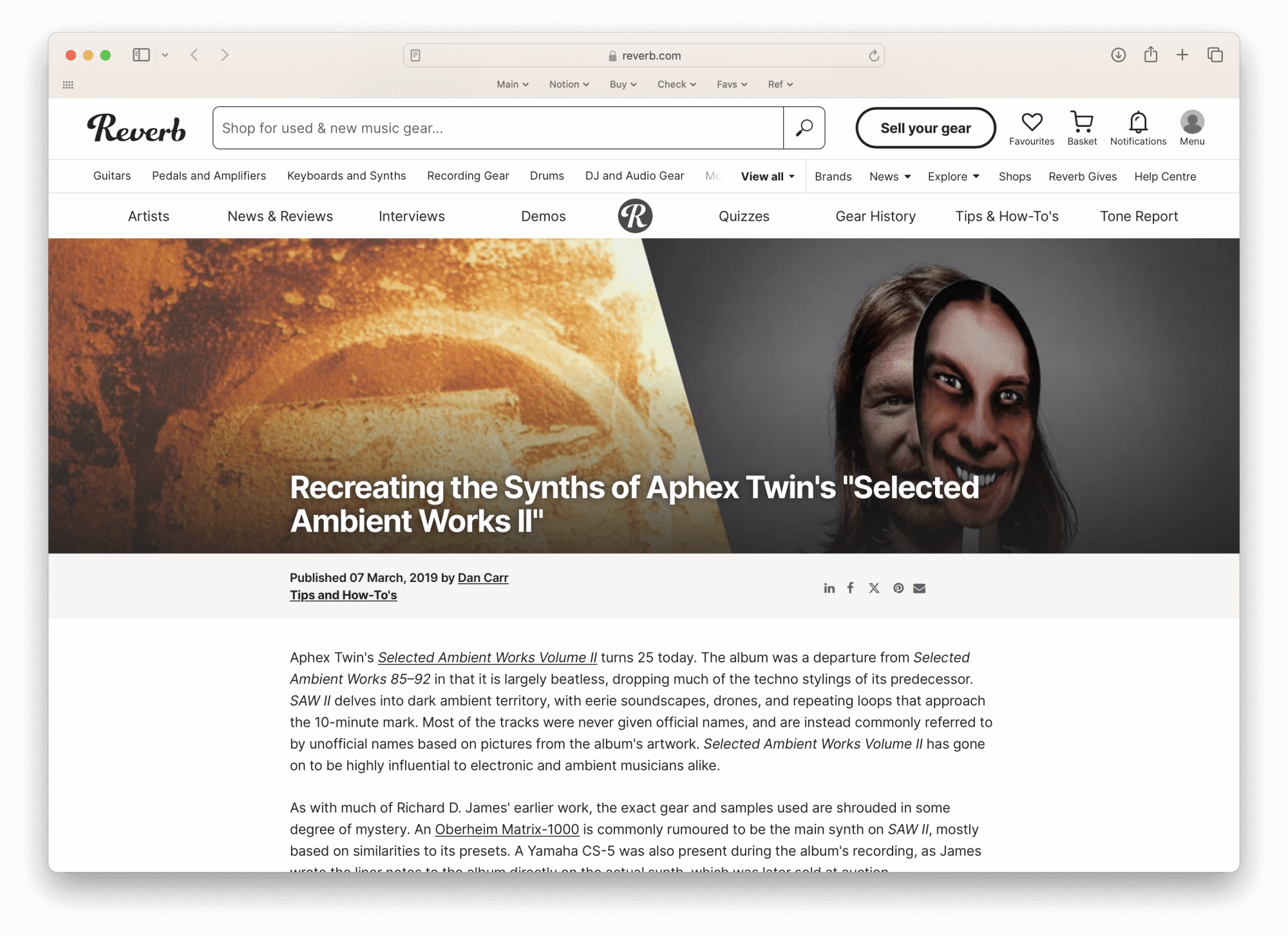Share article on X
The image size is (1288, 936).
click(874, 588)
